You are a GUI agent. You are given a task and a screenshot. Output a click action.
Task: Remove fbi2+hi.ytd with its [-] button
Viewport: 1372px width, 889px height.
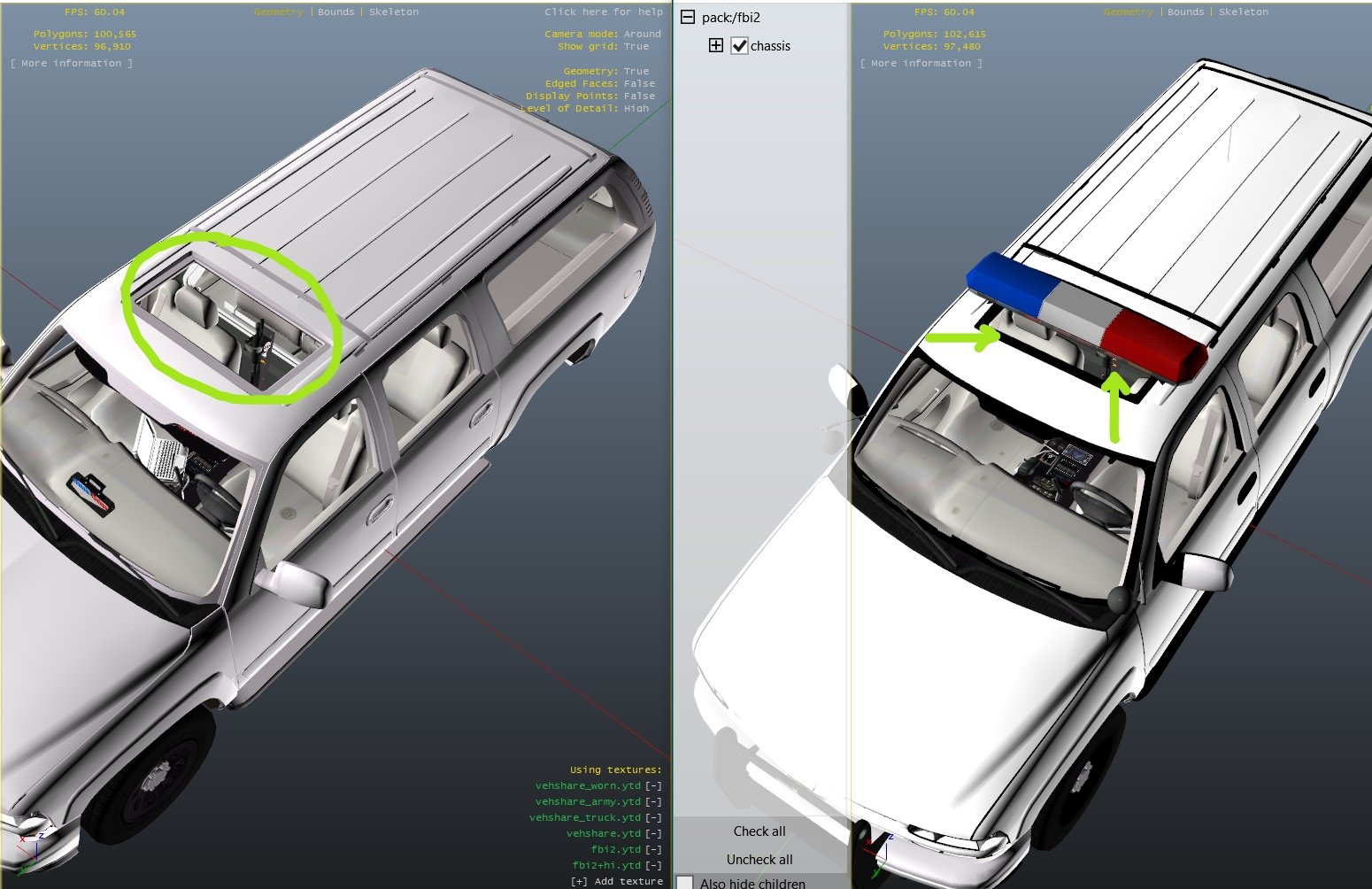pyautogui.click(x=653, y=866)
